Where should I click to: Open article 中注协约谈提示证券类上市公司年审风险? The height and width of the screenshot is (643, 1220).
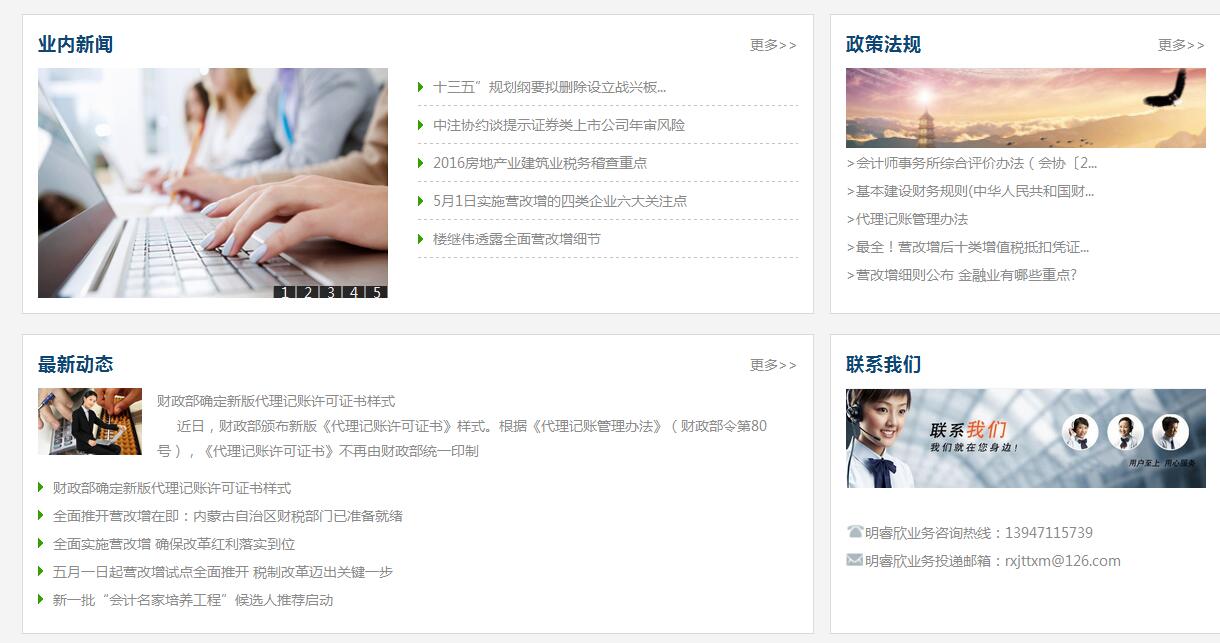tap(559, 125)
